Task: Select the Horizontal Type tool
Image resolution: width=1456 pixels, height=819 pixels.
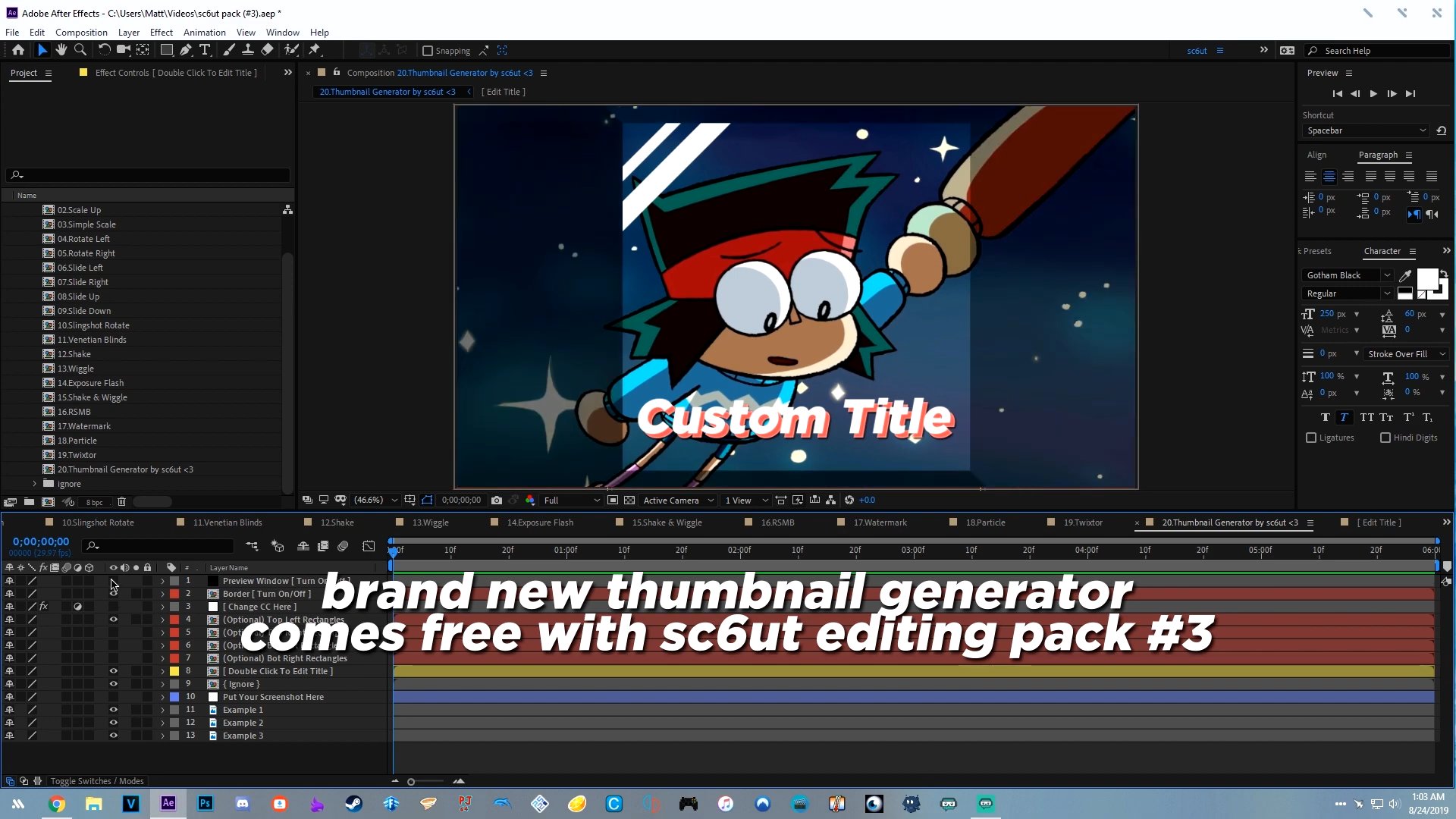Action: point(205,50)
